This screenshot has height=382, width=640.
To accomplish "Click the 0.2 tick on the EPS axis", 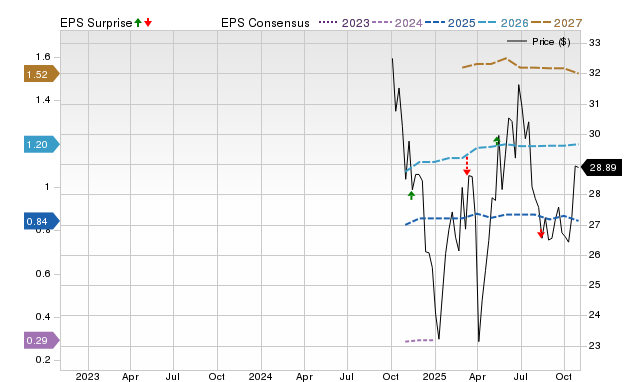I will [43, 360].
